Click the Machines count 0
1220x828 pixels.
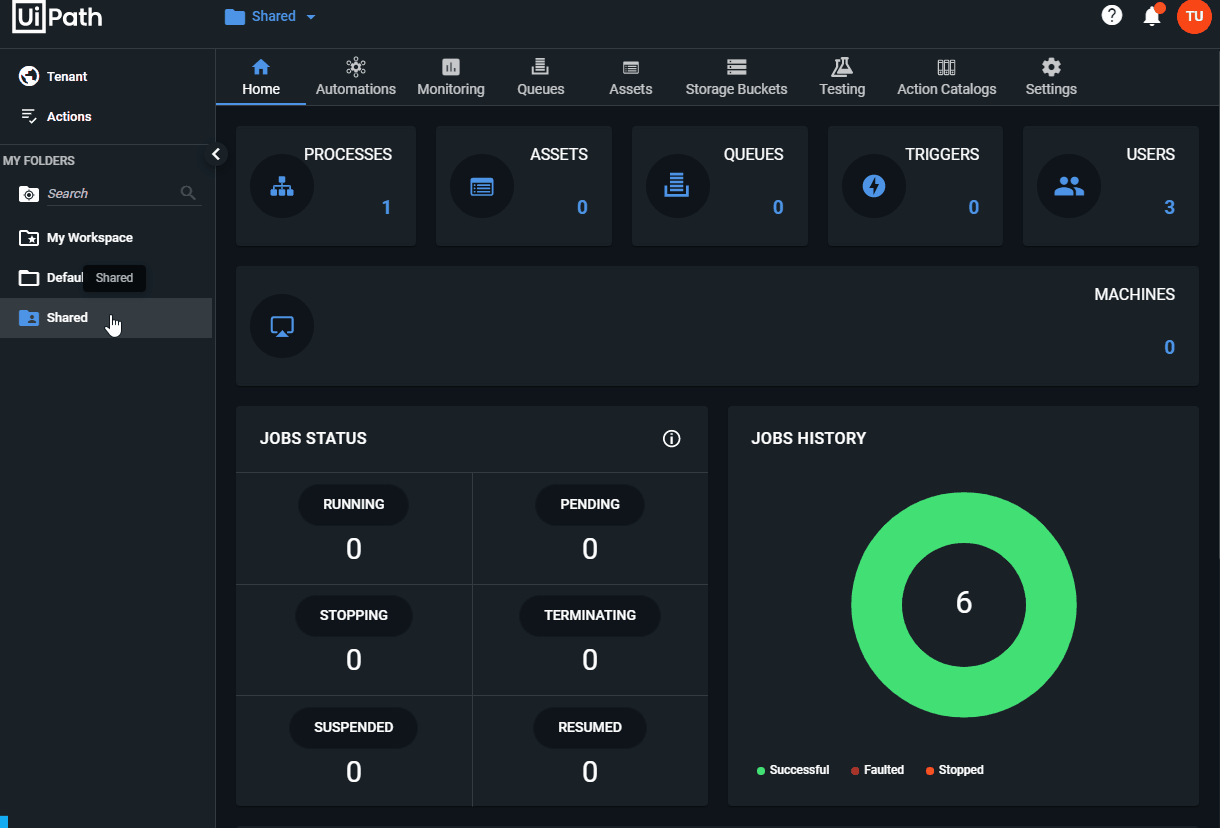(x=1169, y=348)
